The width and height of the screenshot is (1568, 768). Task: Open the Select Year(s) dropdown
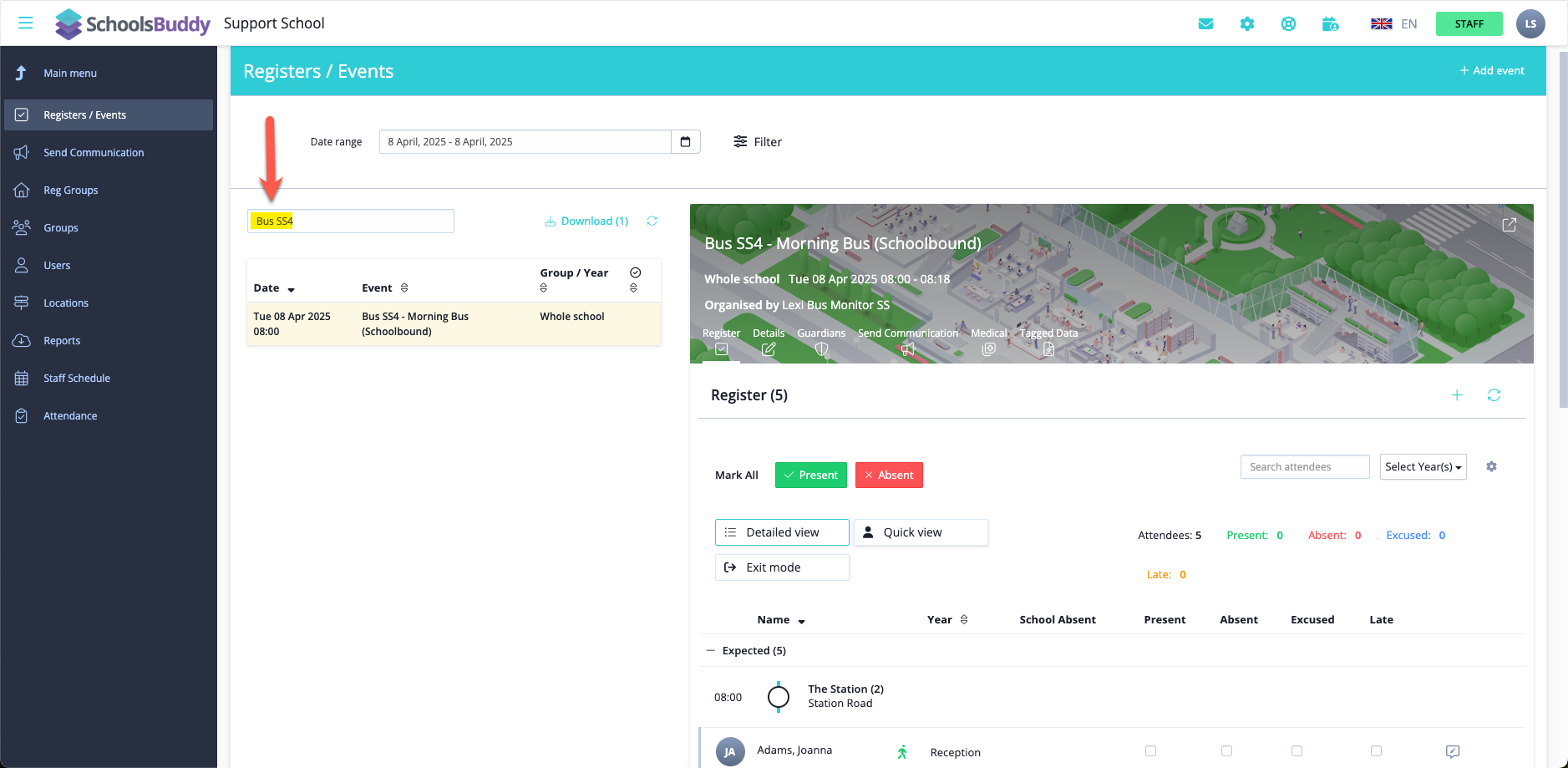point(1423,467)
